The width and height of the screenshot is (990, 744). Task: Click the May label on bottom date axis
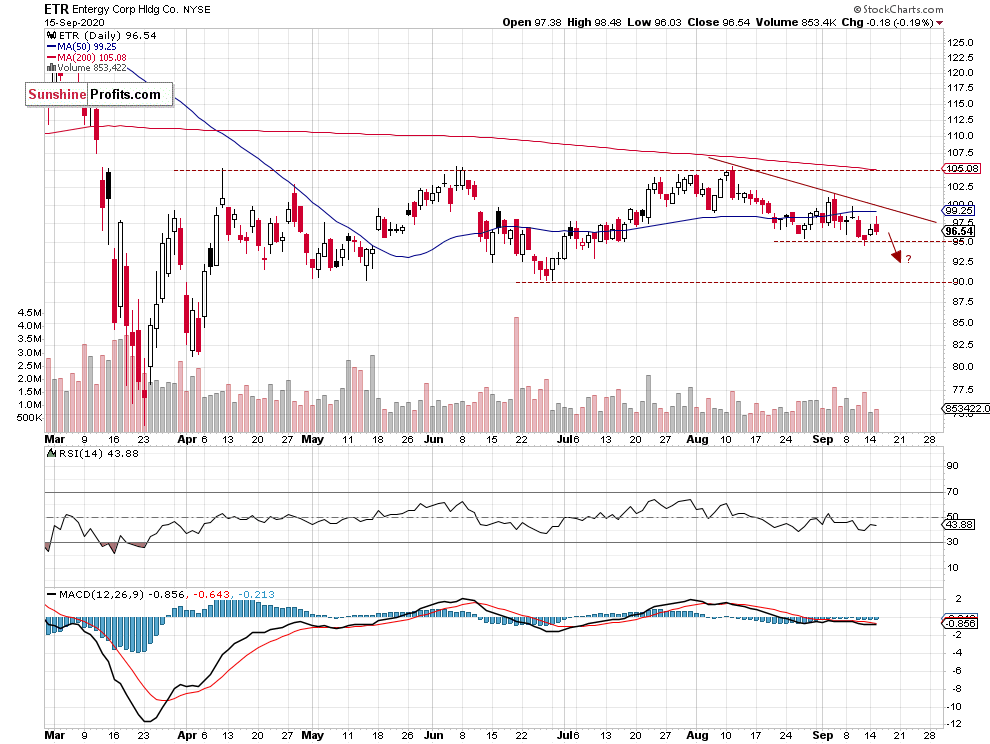(313, 735)
